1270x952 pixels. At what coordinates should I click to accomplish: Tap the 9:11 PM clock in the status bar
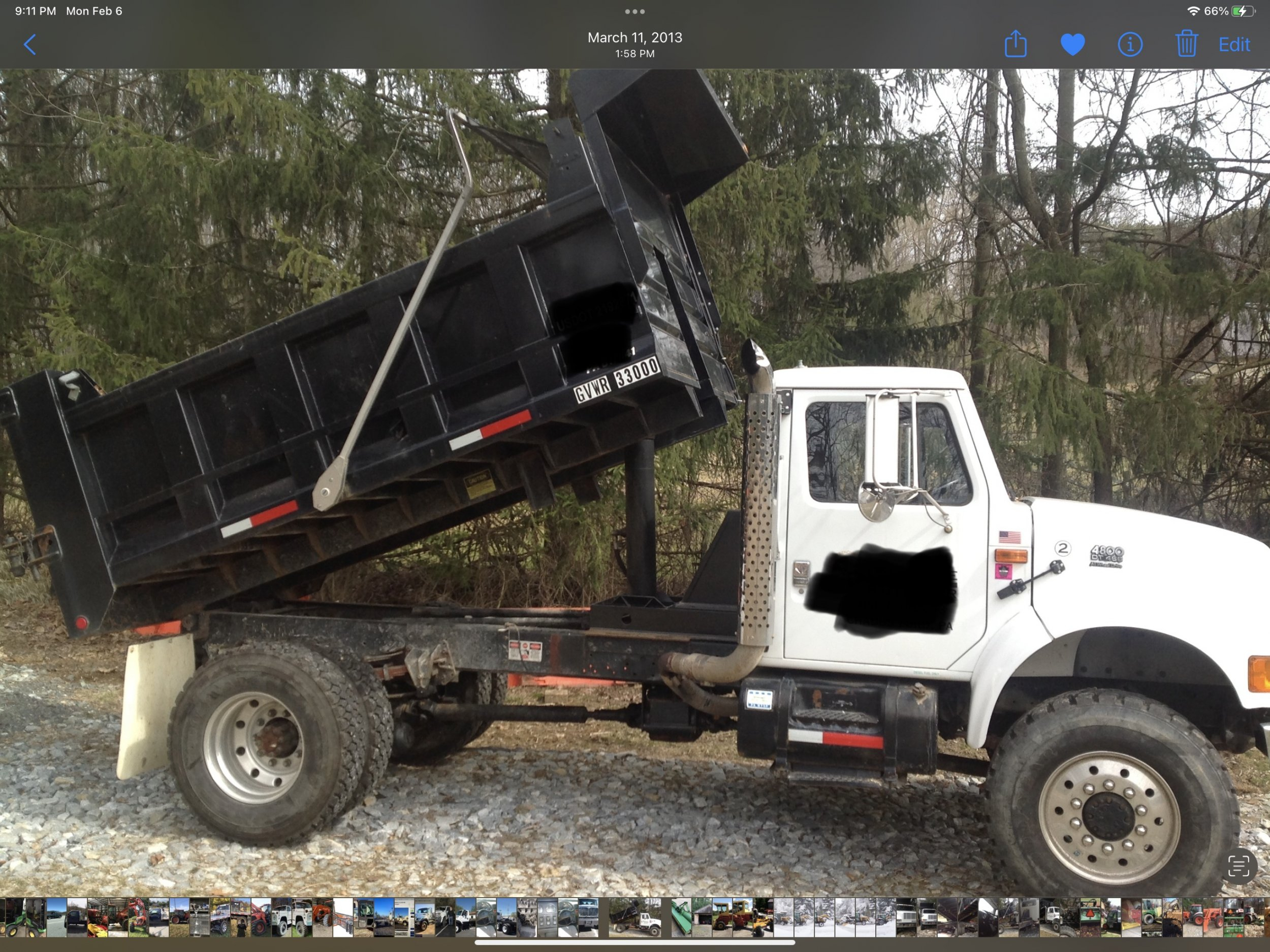(35, 11)
